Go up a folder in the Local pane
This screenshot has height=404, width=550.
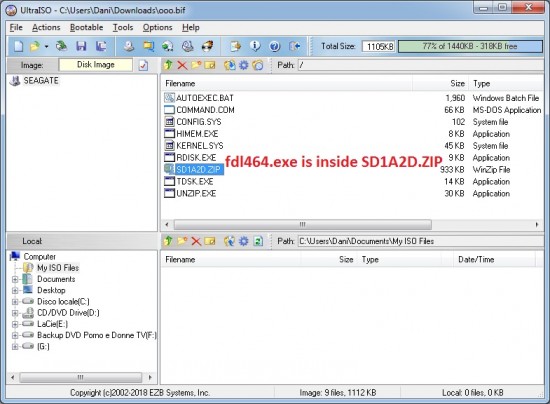point(168,241)
